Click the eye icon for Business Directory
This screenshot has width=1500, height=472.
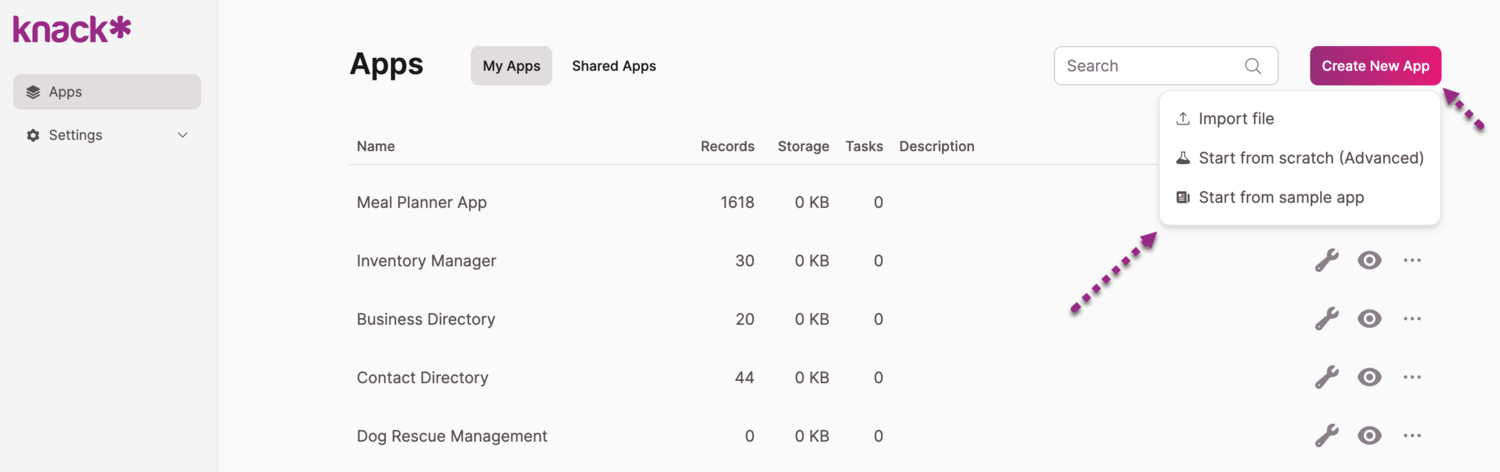(1369, 319)
